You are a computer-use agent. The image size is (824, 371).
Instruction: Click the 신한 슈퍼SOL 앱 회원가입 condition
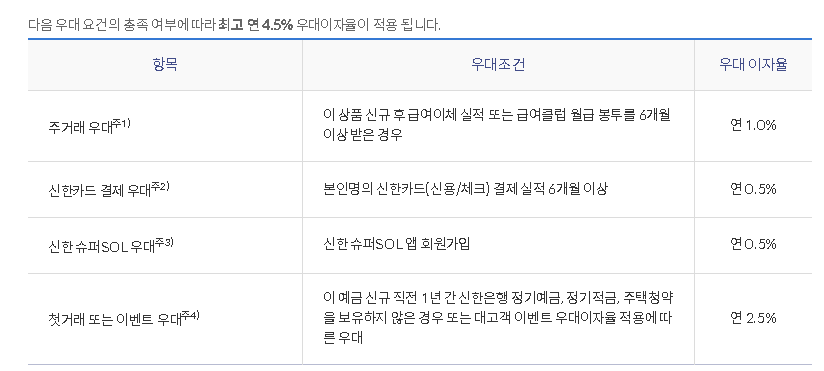pos(397,244)
